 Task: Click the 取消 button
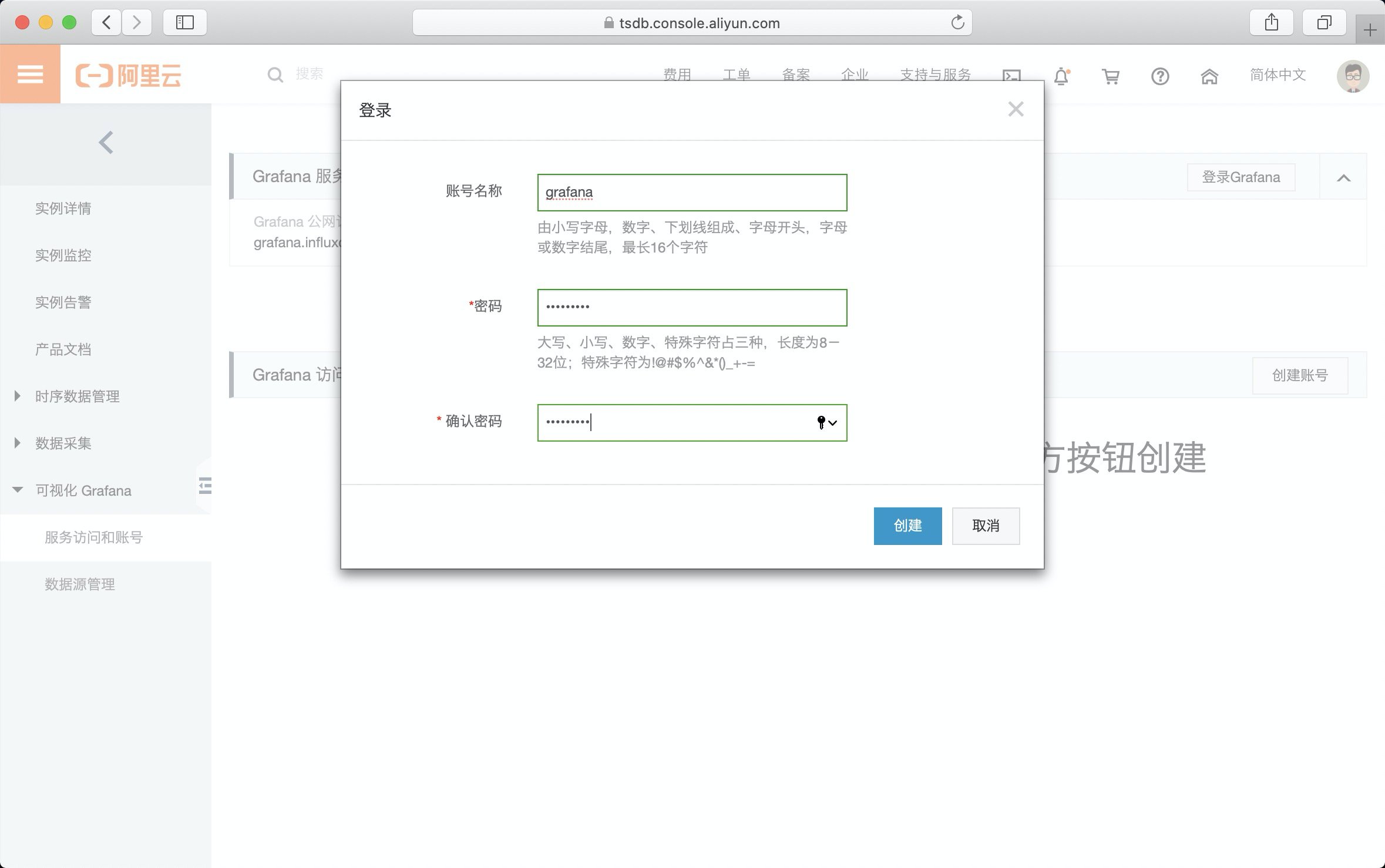tap(986, 526)
